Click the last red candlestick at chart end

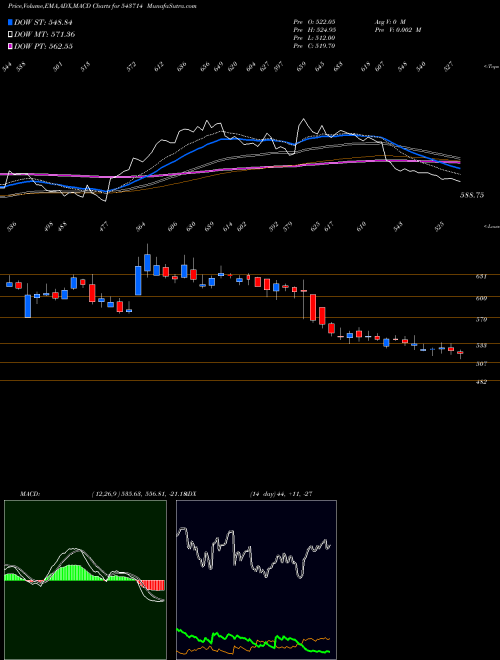point(460,353)
